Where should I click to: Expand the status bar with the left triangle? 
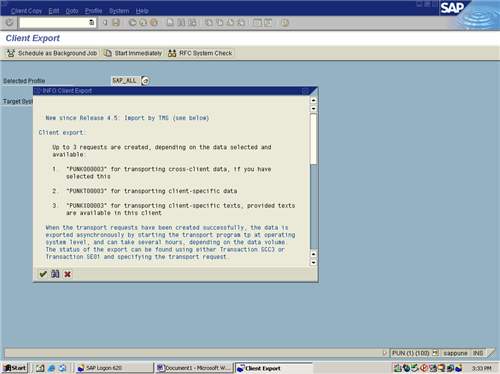(x=385, y=353)
